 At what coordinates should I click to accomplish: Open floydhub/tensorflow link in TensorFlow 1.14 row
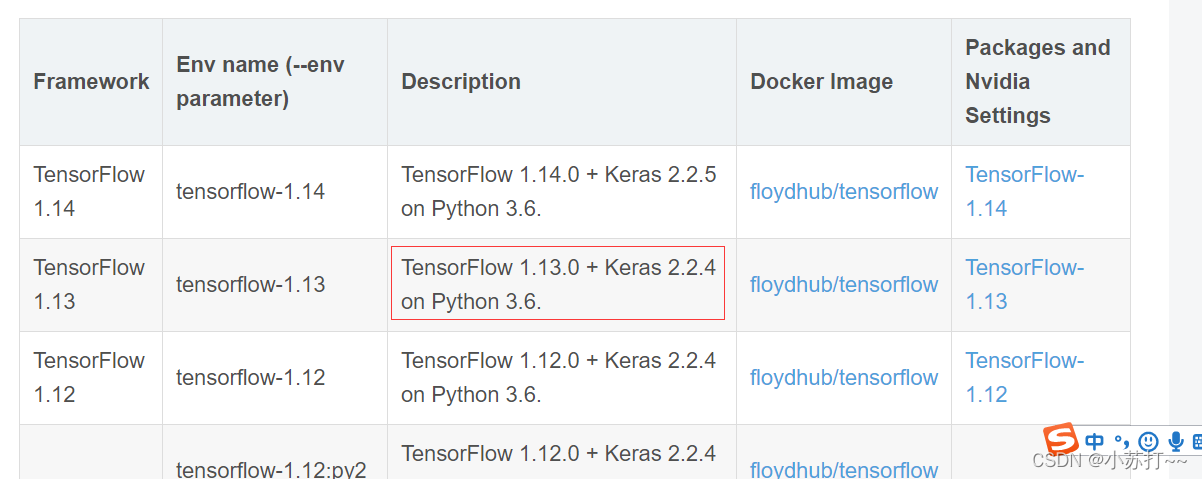point(844,191)
